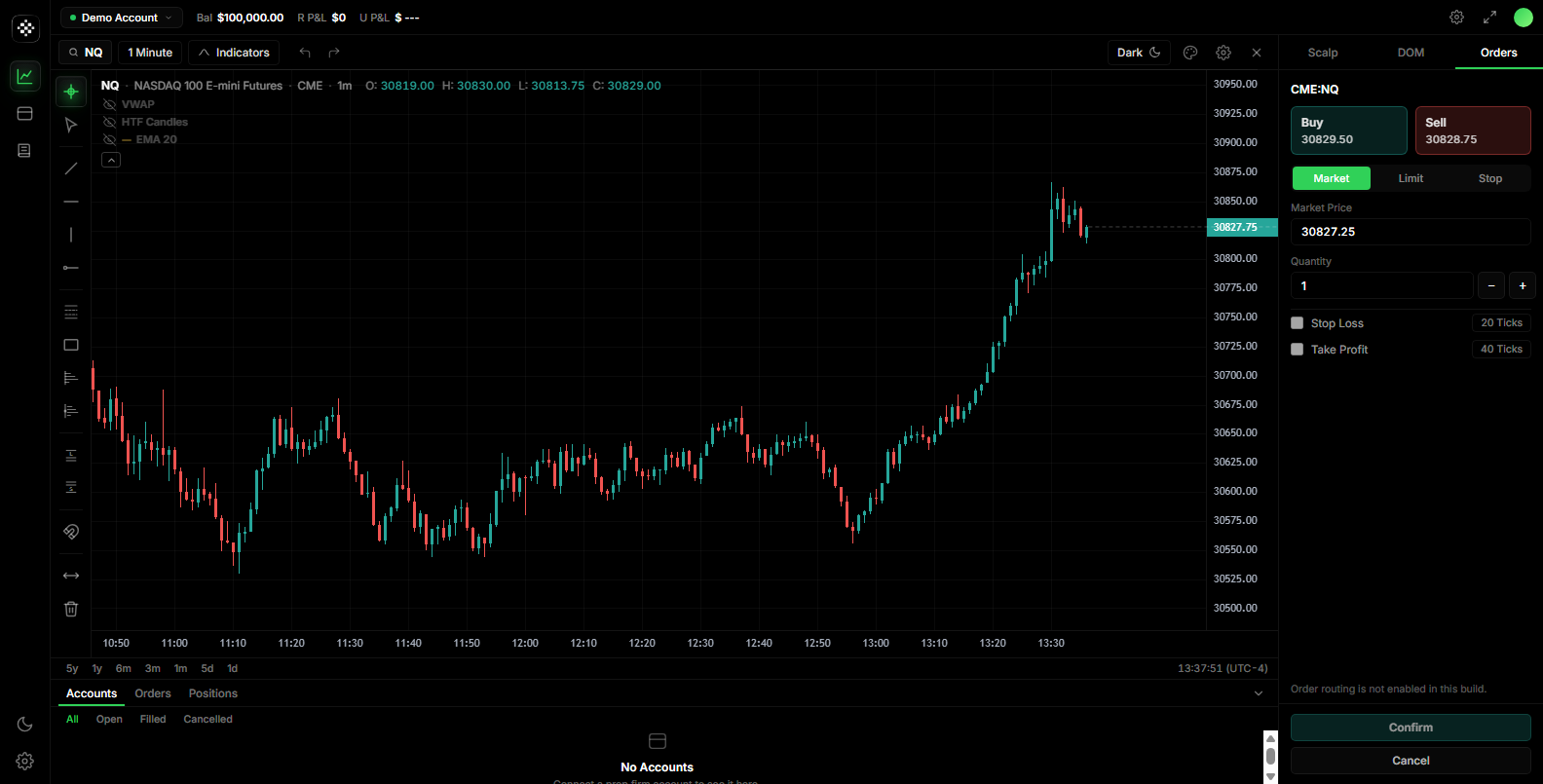Toggle fullscreen expand icon

[x=1489, y=18]
